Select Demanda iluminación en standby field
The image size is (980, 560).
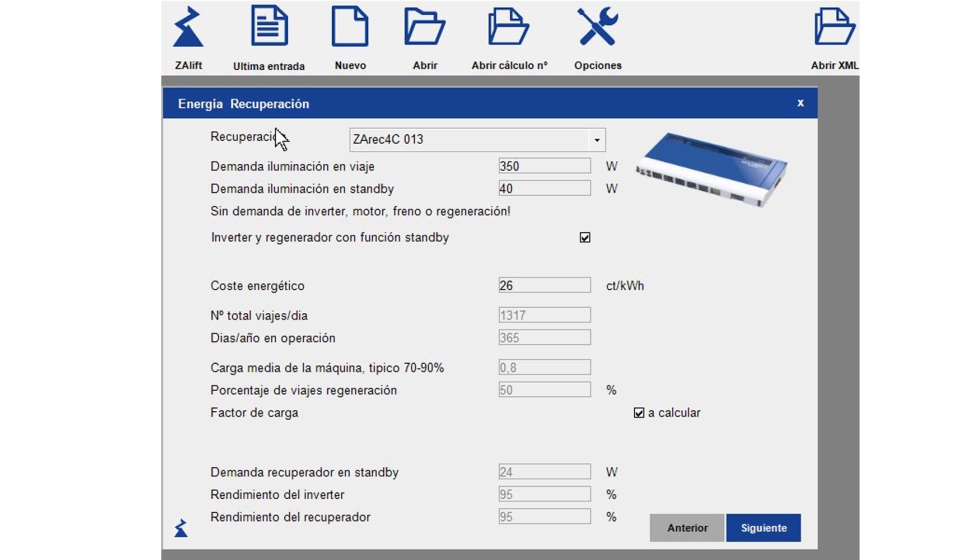click(x=544, y=188)
